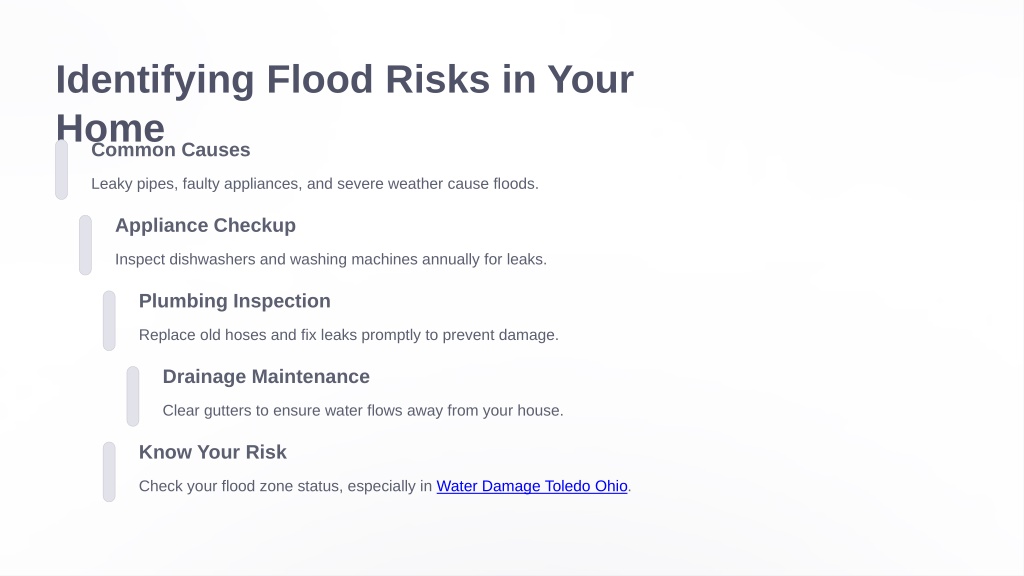The height and width of the screenshot is (576, 1024).
Task: Click the pill marker beside Common Causes
Action: pos(61,169)
